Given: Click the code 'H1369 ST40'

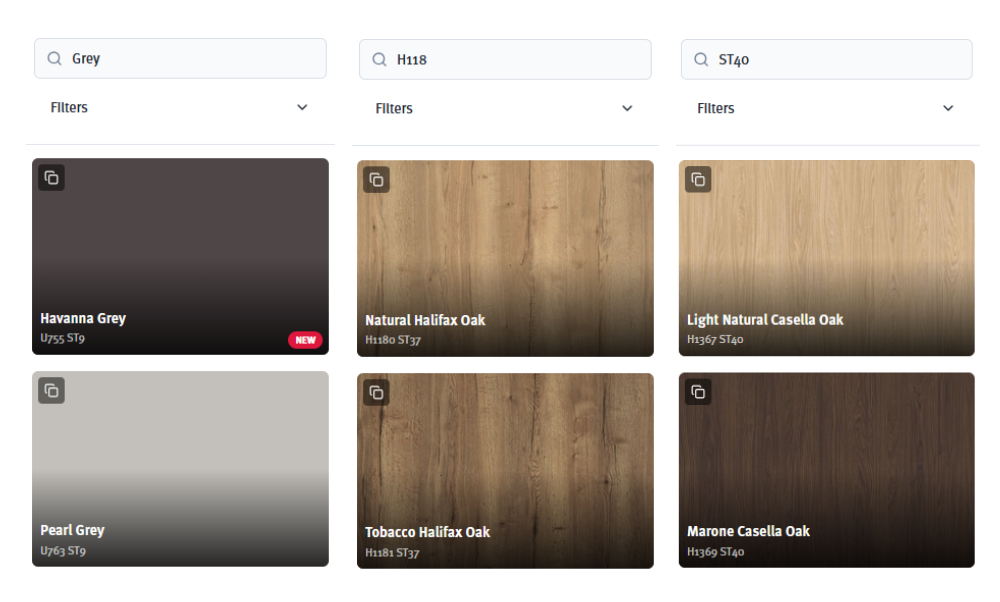Looking at the screenshot, I should click(x=716, y=552).
